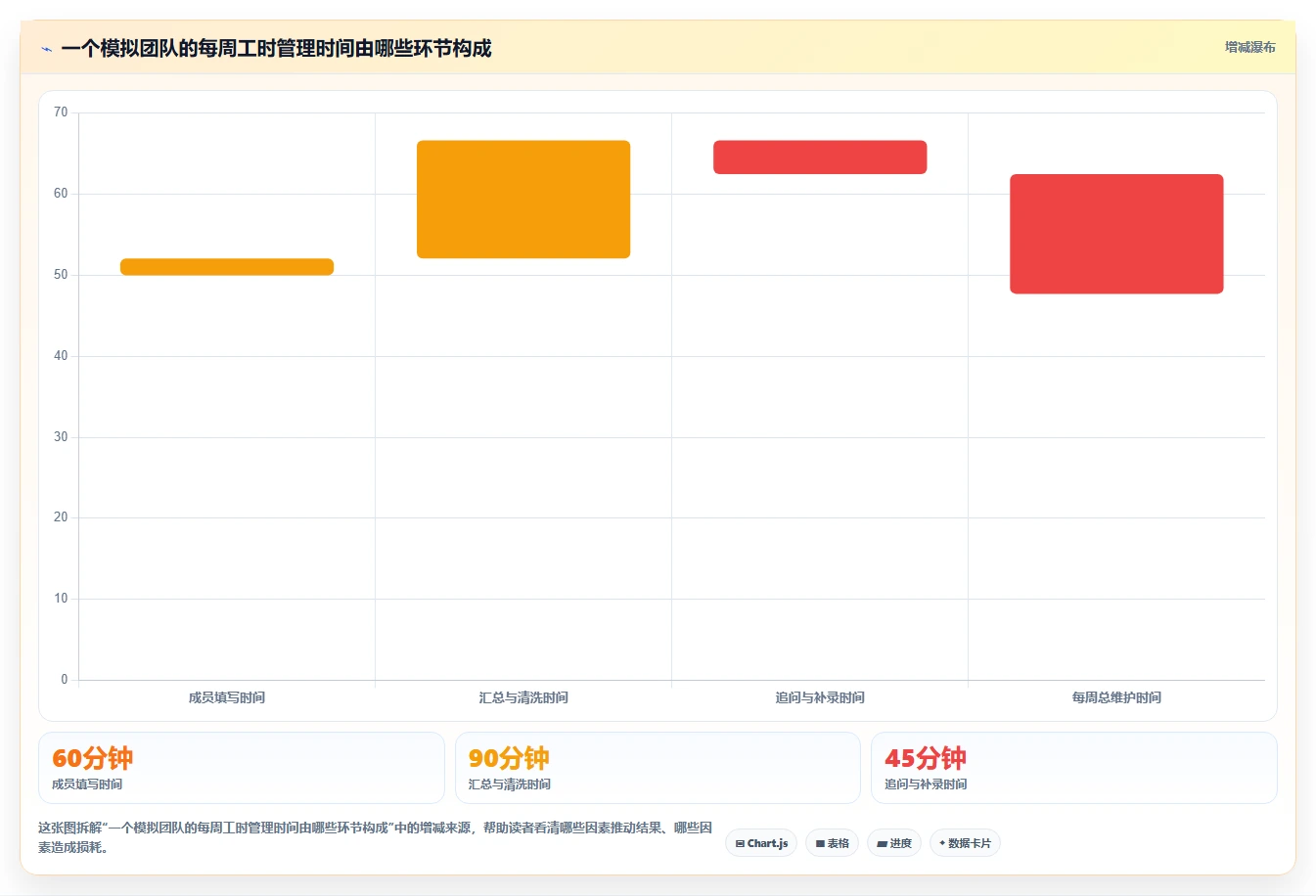Click the orange bar for 成员填写时间
Screen dimensions: 1316x896
tap(227, 267)
